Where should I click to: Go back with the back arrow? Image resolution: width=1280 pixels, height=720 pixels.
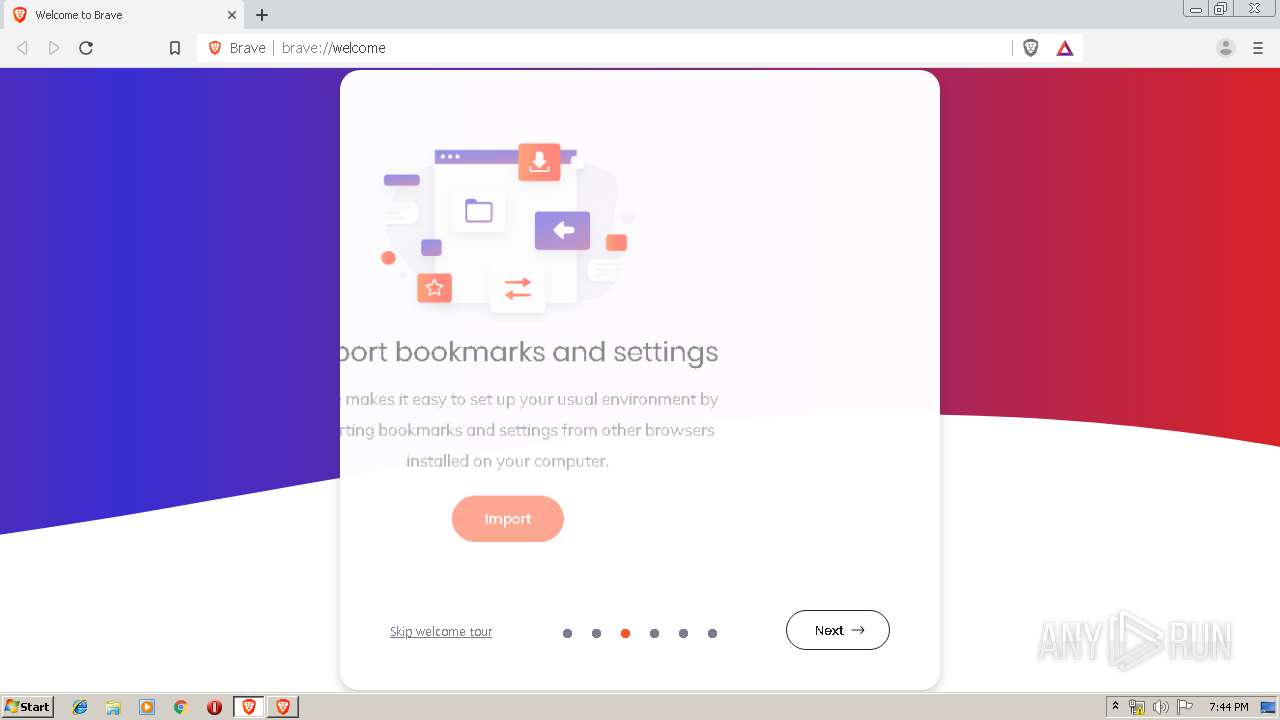point(22,48)
